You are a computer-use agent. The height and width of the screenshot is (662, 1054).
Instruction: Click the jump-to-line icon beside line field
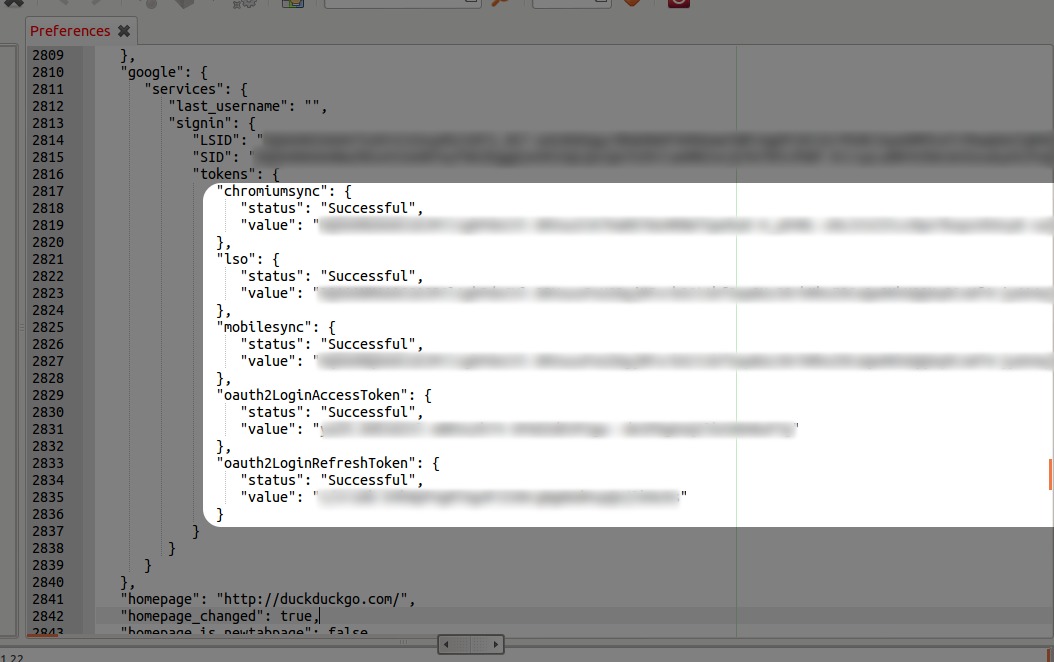click(x=631, y=3)
